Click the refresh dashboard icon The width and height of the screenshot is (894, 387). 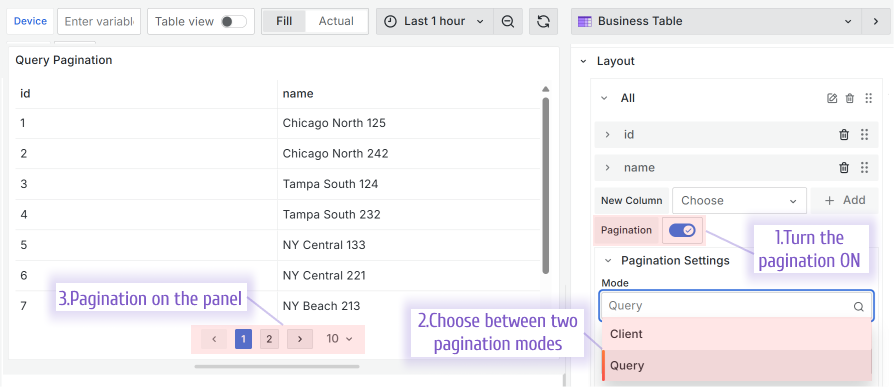click(x=543, y=22)
